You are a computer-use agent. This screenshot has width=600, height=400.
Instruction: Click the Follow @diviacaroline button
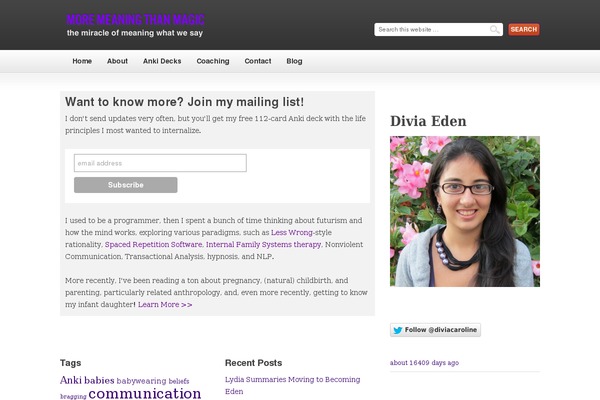(x=435, y=330)
